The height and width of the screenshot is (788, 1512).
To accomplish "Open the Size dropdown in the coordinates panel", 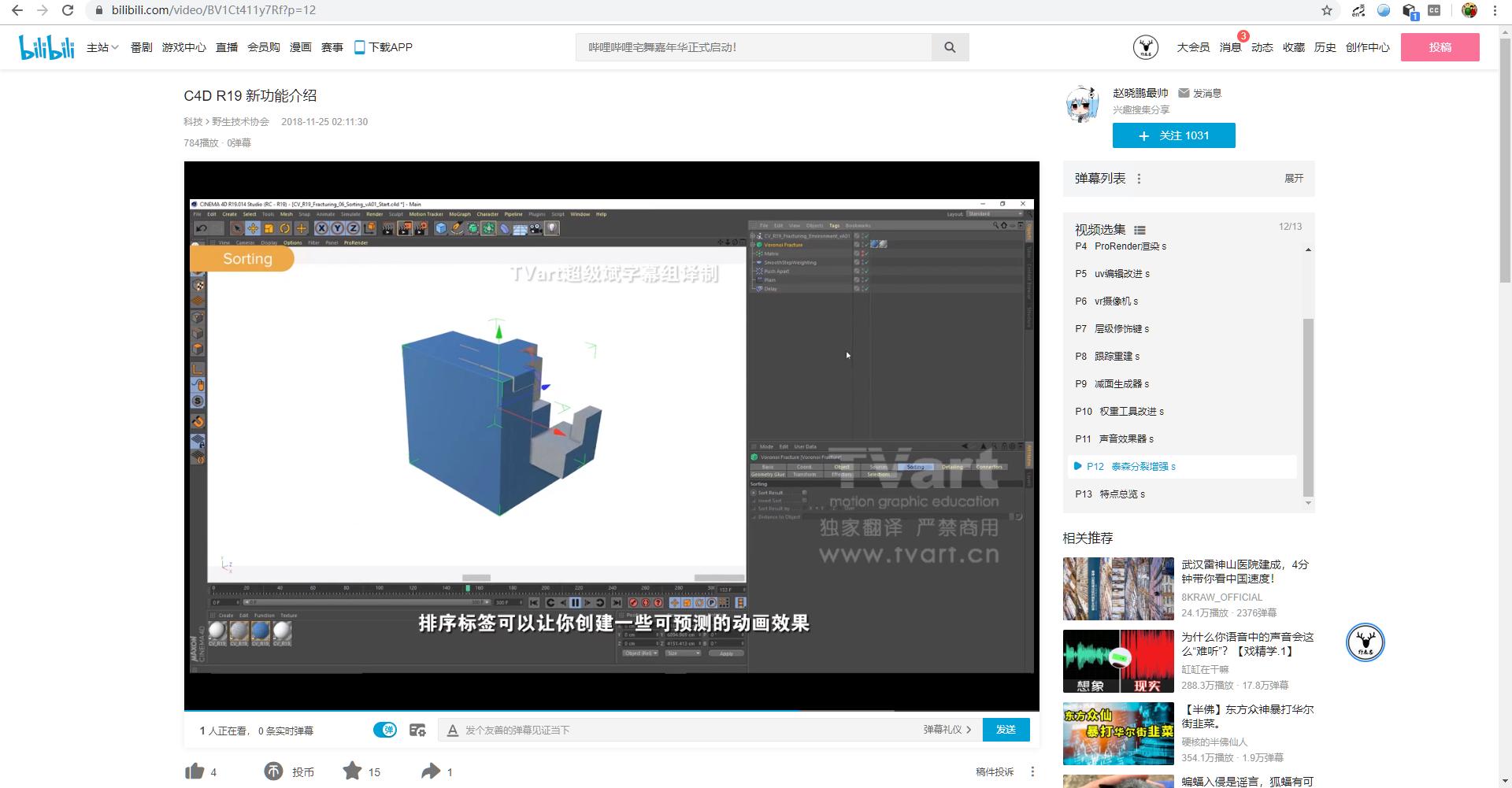I will [x=687, y=653].
